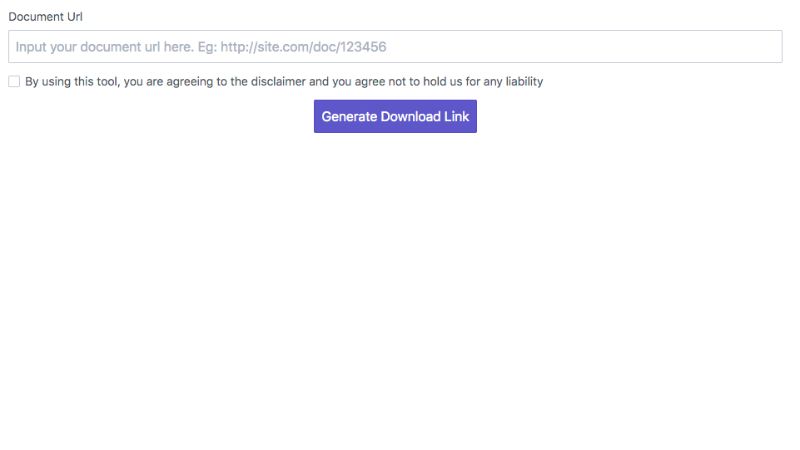Click the words 'Download Link' on the purple button
The image size is (800, 450).
click(424, 116)
